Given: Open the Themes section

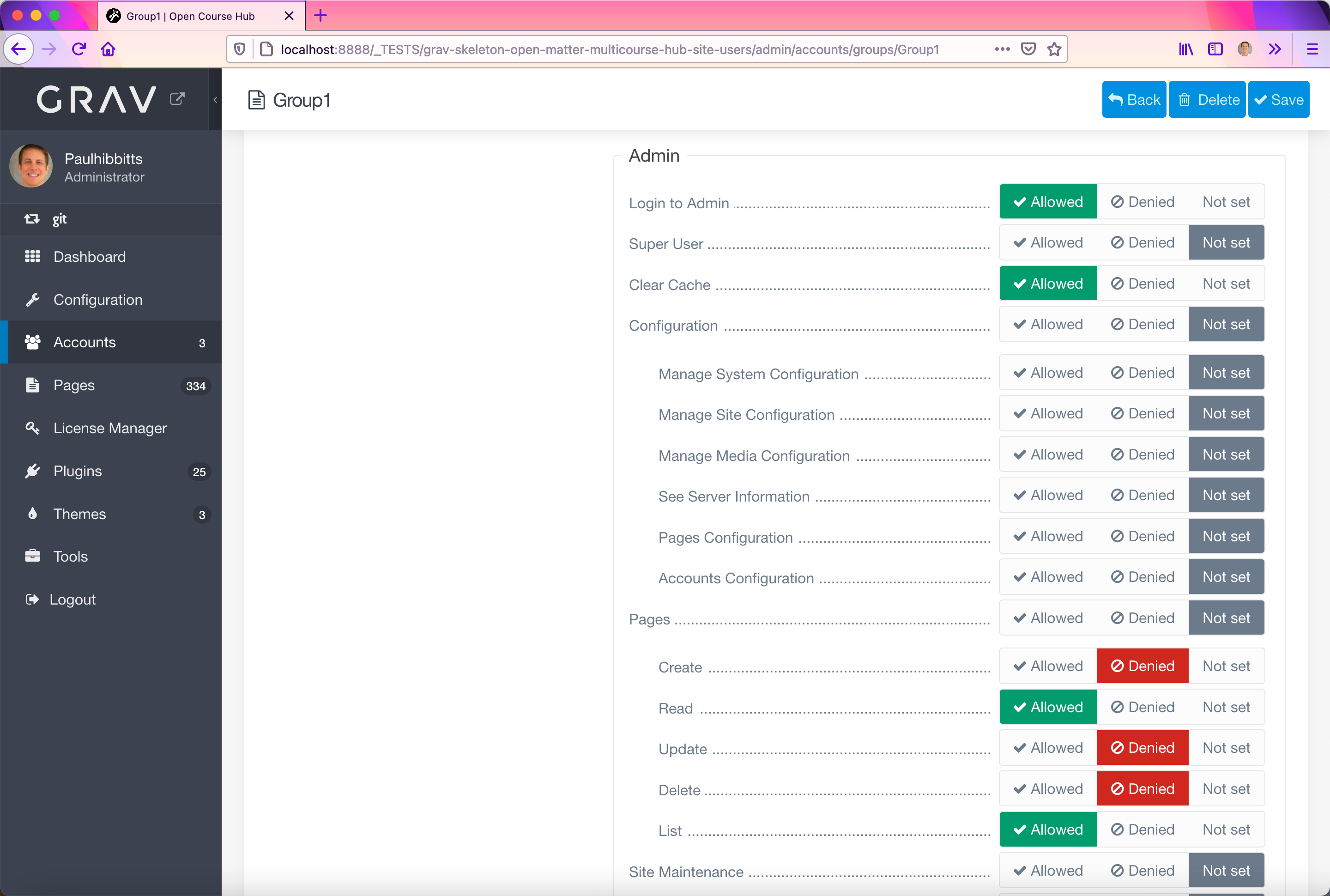Looking at the screenshot, I should click(79, 514).
